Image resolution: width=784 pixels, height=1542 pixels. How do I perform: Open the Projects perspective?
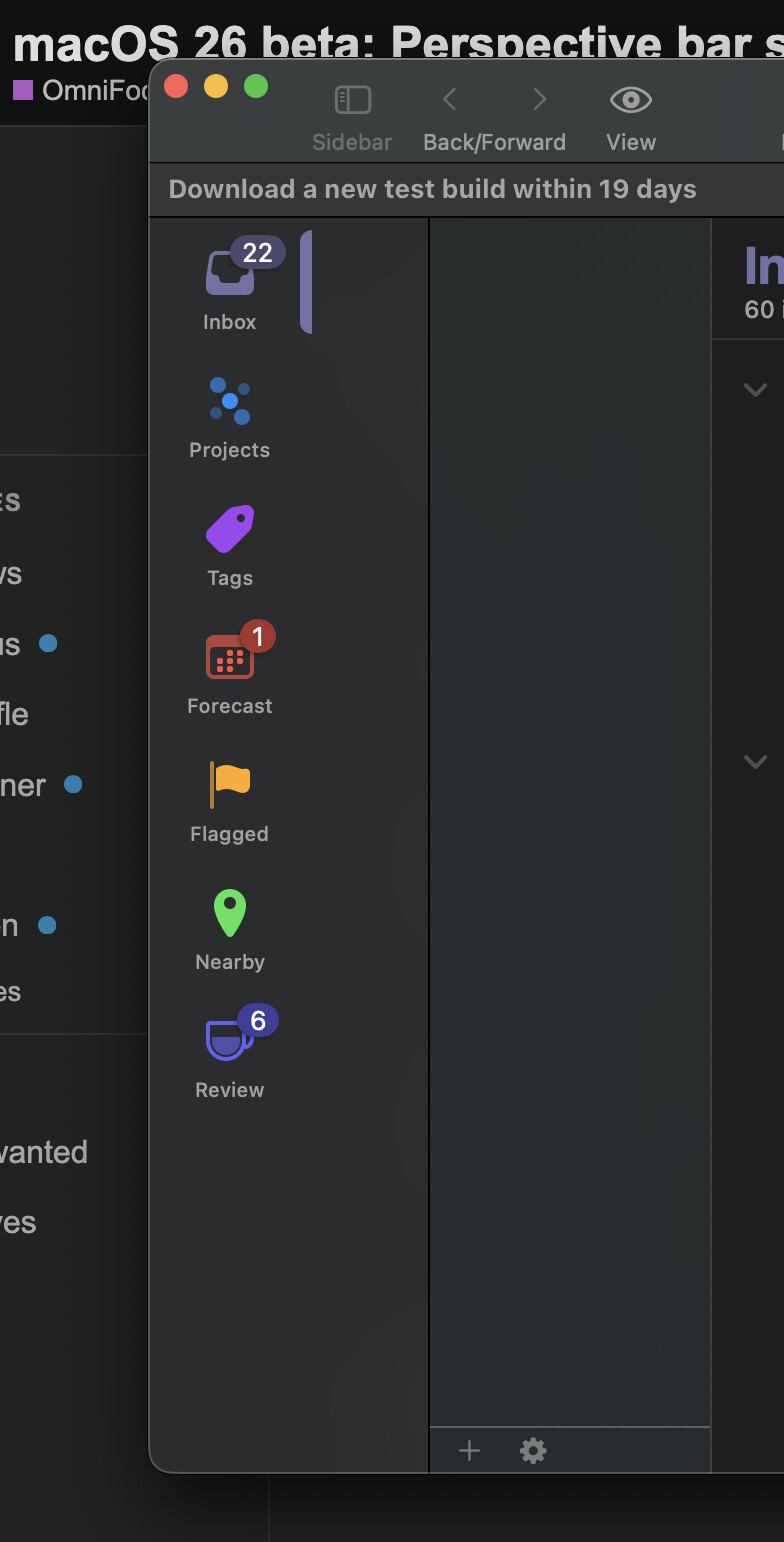(x=230, y=417)
